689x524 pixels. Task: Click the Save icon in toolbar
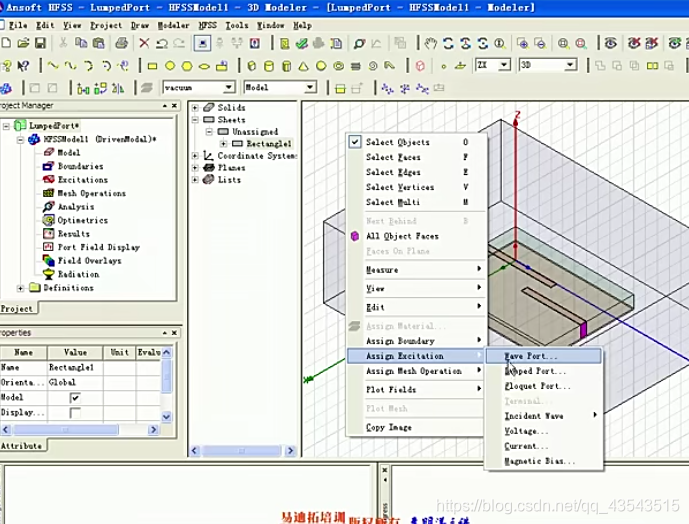click(40, 43)
